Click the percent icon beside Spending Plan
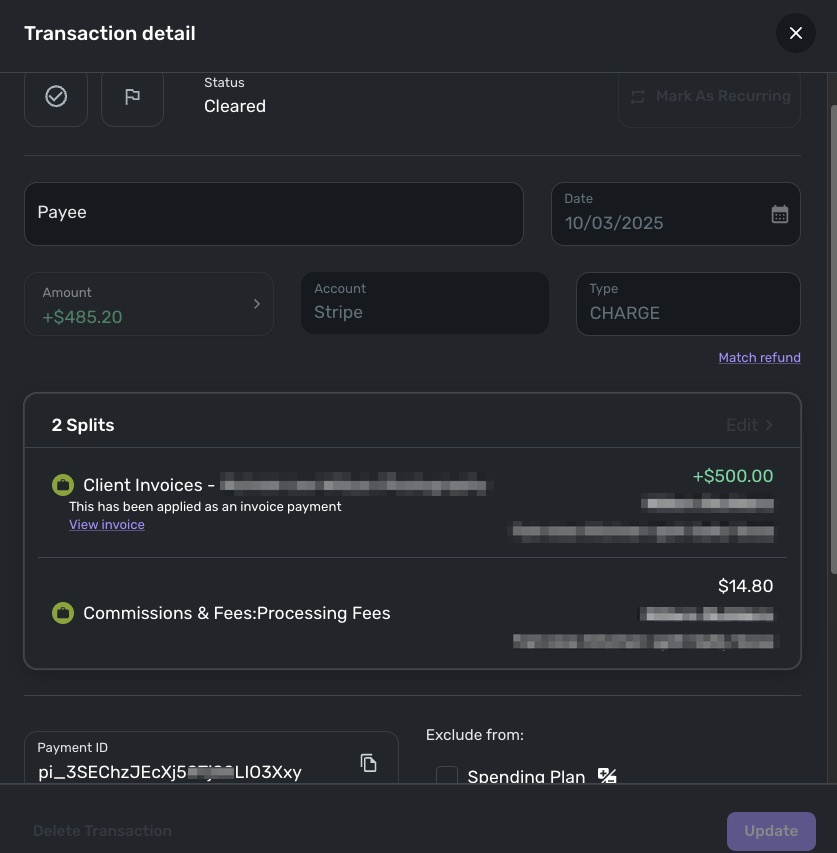837x853 pixels. point(607,775)
